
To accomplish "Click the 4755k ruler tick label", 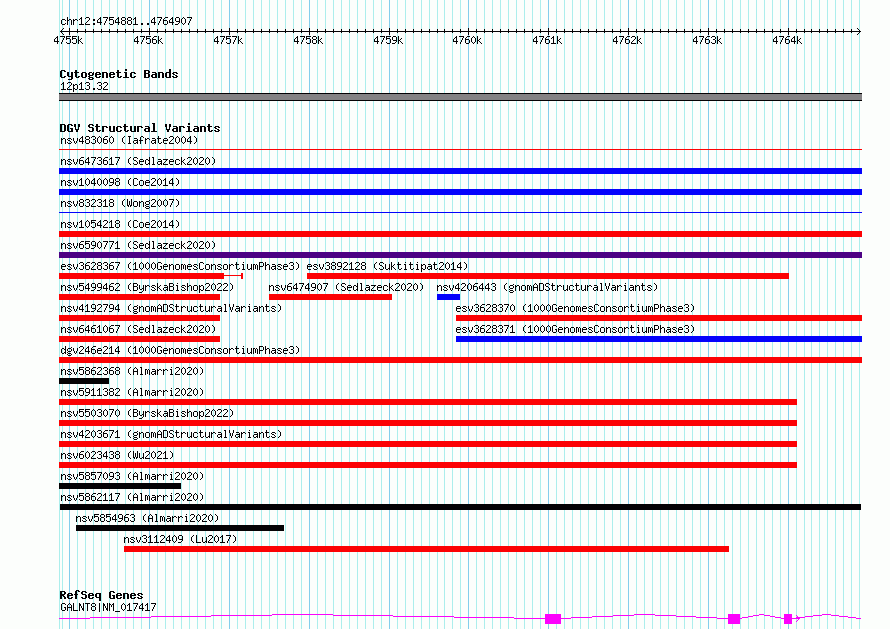I will (68, 40).
